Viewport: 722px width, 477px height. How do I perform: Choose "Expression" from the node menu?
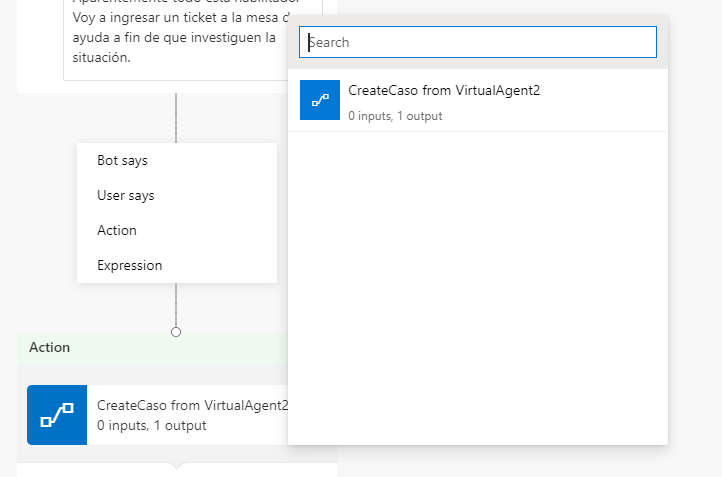(x=129, y=265)
